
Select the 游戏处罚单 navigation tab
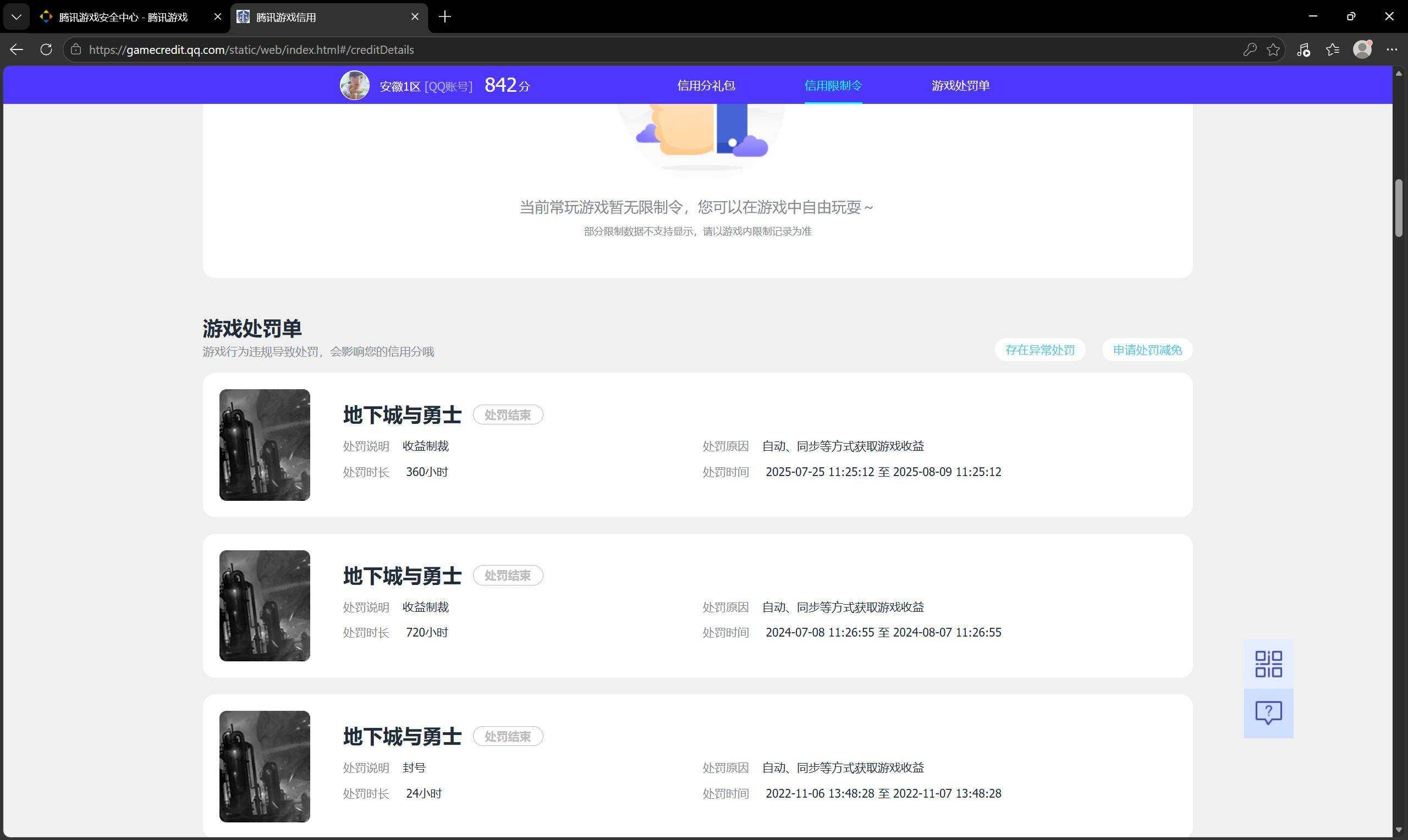[x=960, y=85]
